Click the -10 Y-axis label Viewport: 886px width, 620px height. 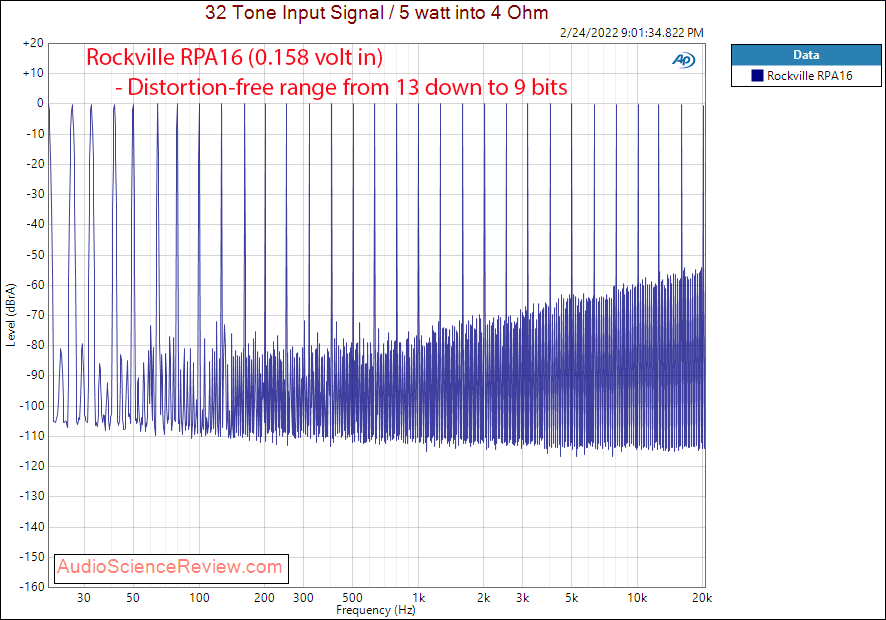tap(35, 133)
